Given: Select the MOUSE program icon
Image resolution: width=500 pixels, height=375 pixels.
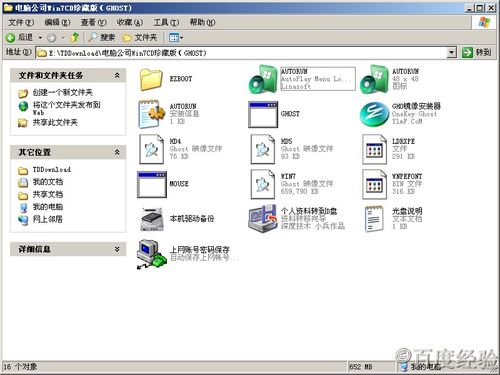Looking at the screenshot, I should 152,184.
